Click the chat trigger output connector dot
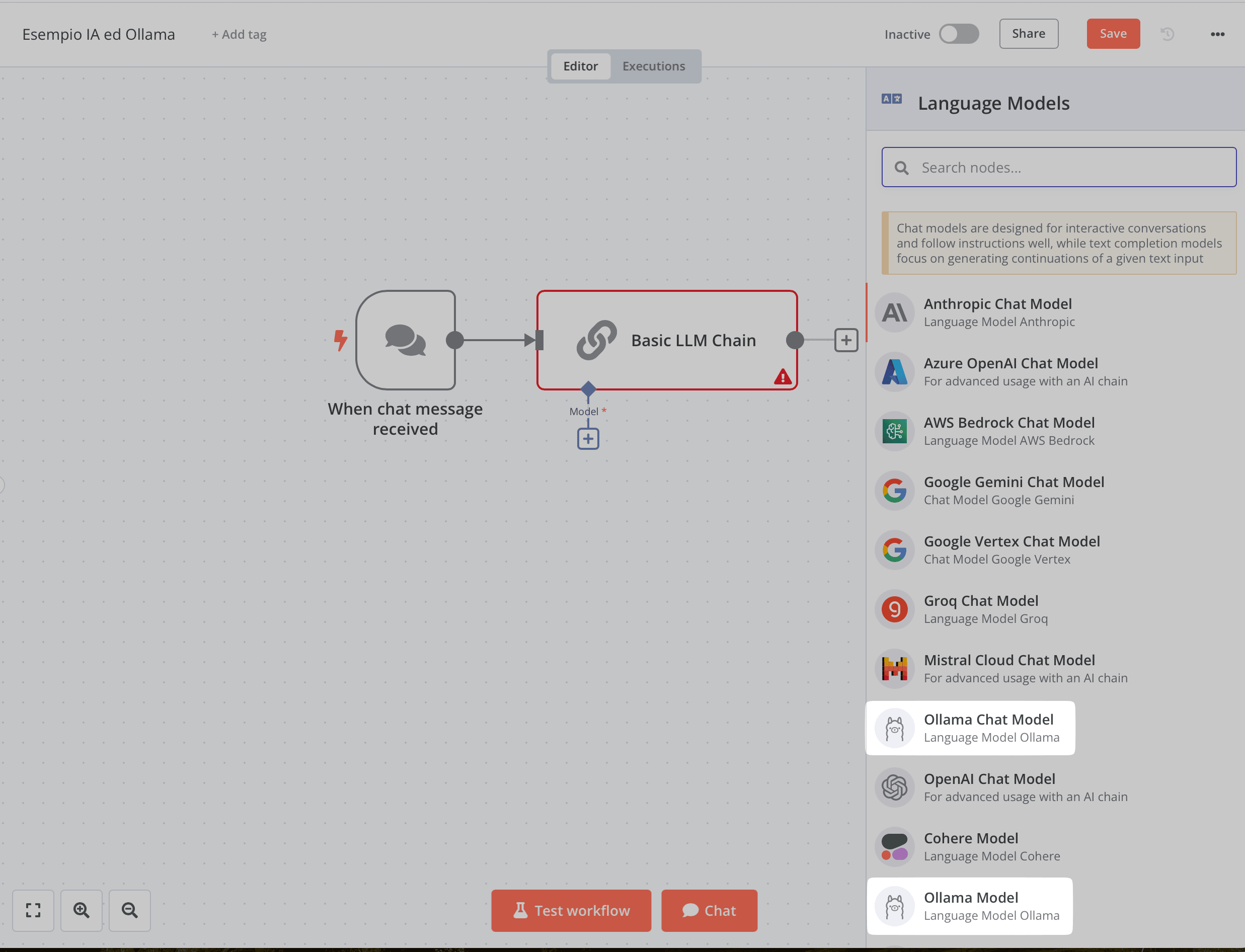This screenshot has width=1245, height=952. coord(454,340)
